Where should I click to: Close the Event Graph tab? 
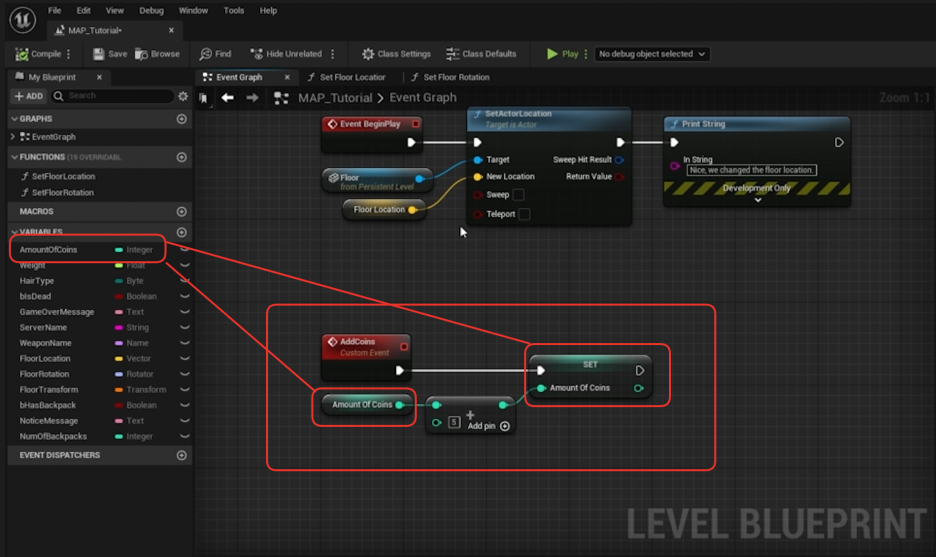point(287,77)
